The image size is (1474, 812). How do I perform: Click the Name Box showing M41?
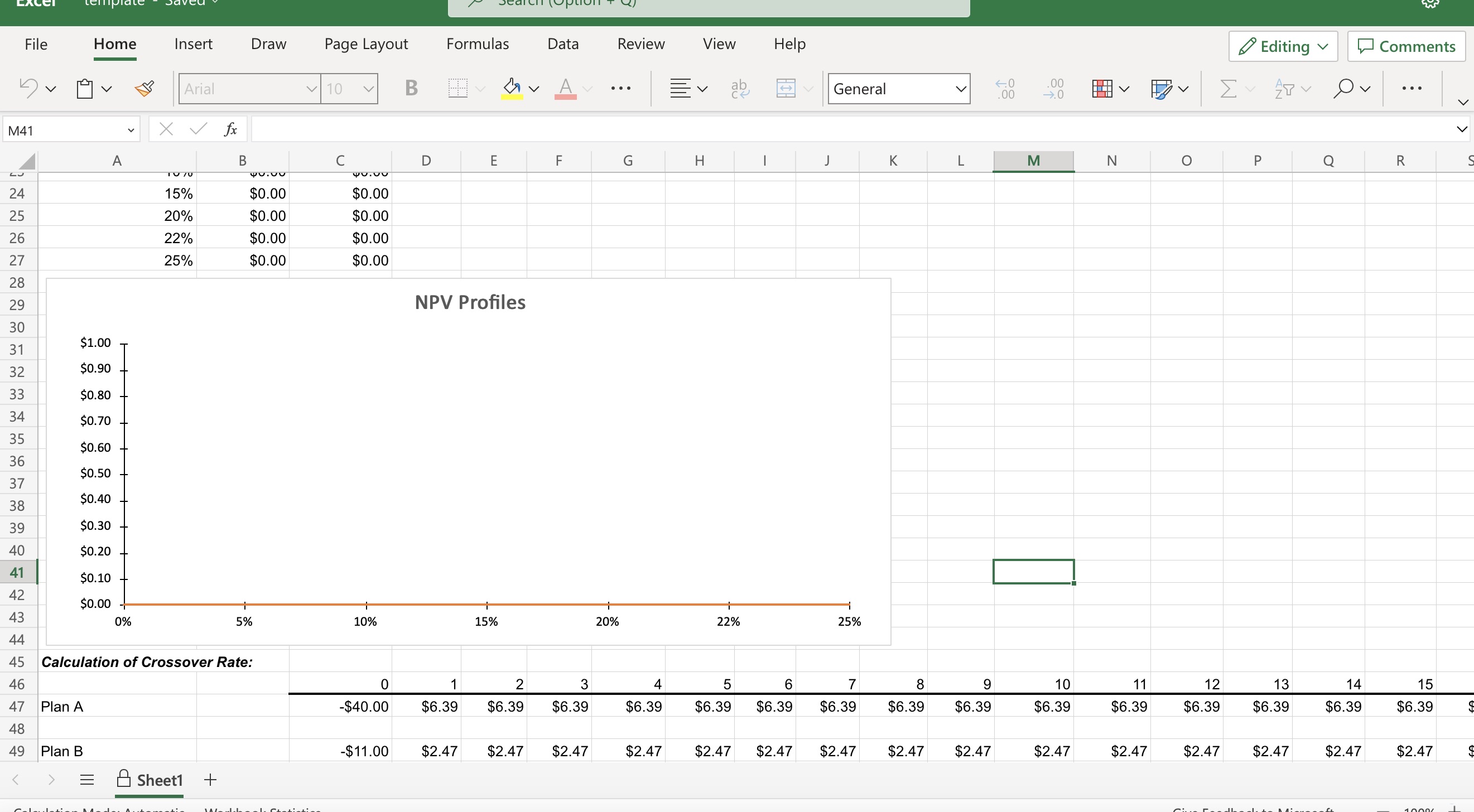[x=63, y=130]
